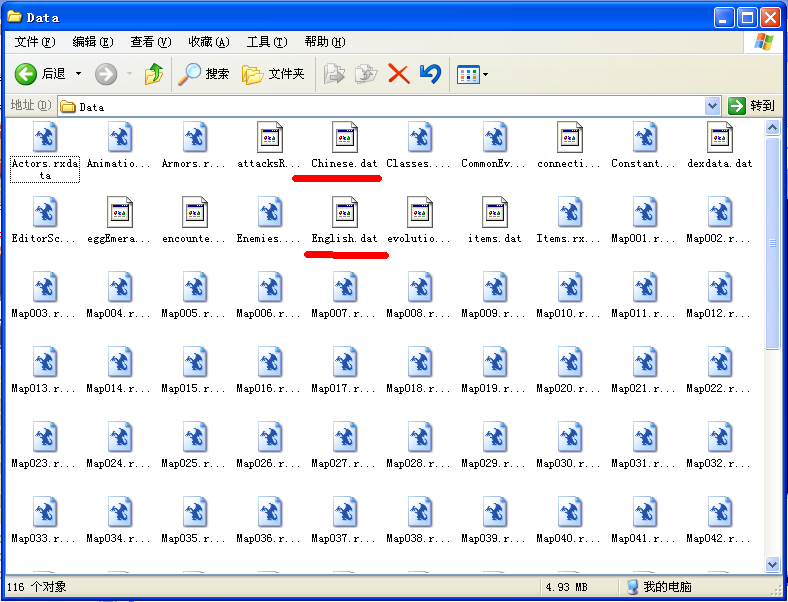The width and height of the screenshot is (788, 602).
Task: Click the Map012.r... file name text
Action: point(718,314)
